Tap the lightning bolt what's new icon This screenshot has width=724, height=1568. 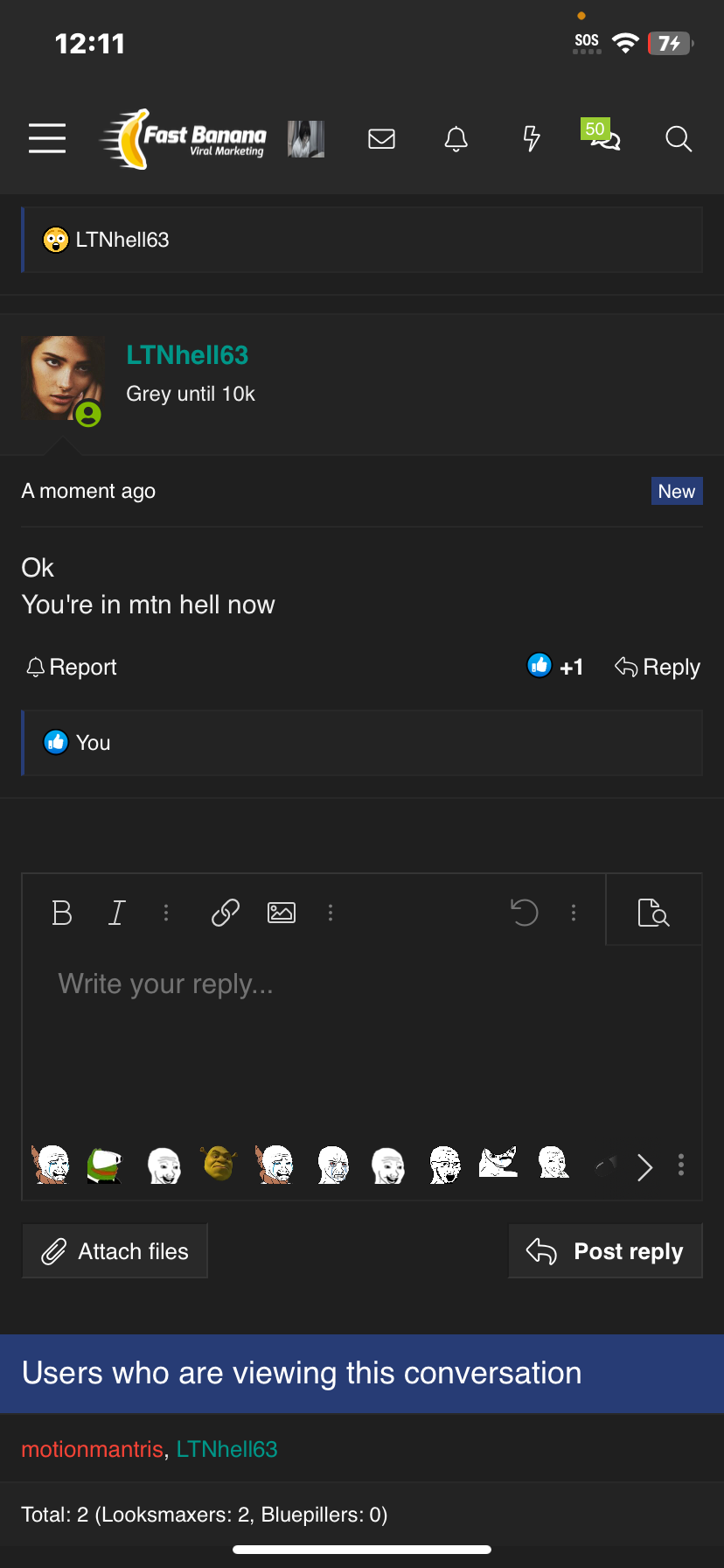pyautogui.click(x=531, y=138)
